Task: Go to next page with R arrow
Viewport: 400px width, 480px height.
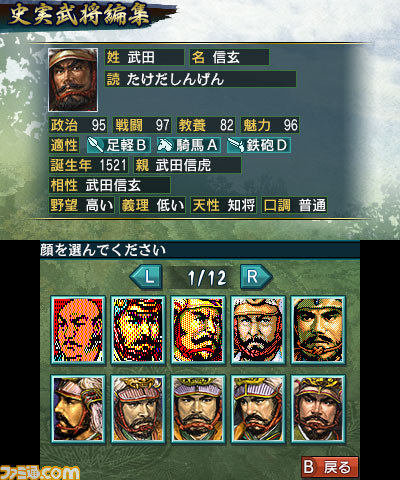Action: tap(256, 277)
